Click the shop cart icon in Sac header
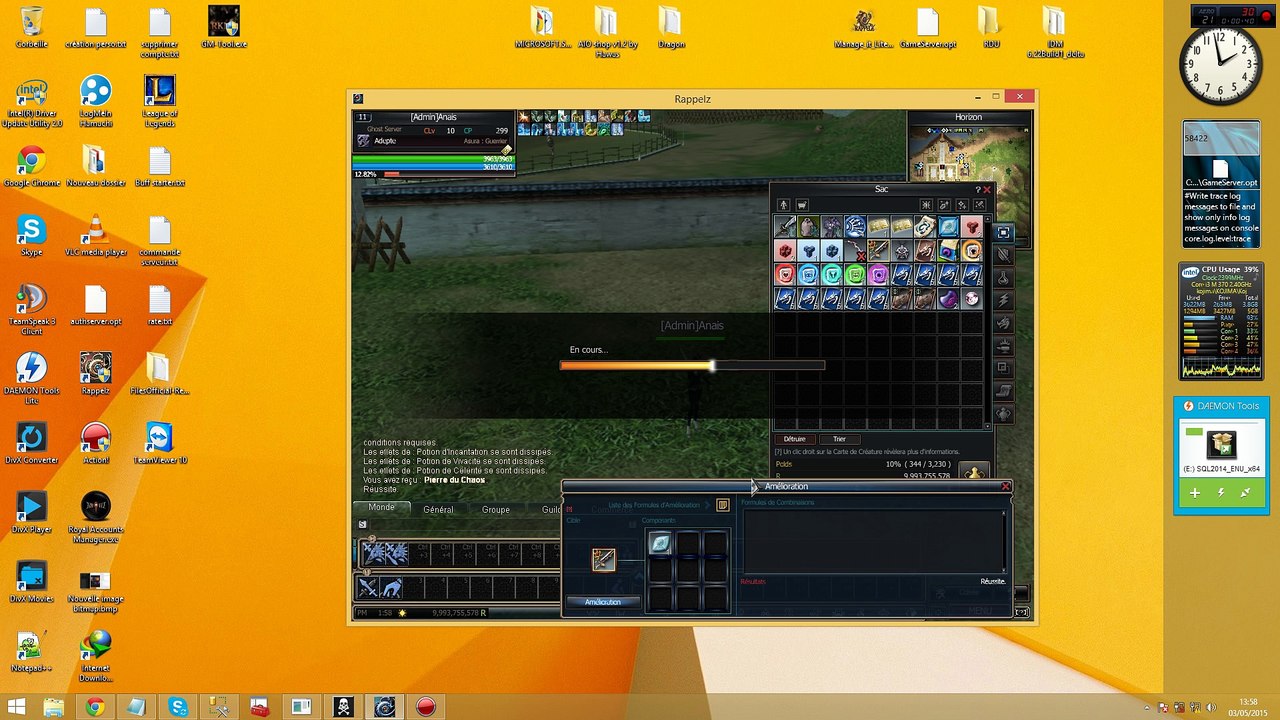The height and width of the screenshot is (720, 1280). pos(802,205)
